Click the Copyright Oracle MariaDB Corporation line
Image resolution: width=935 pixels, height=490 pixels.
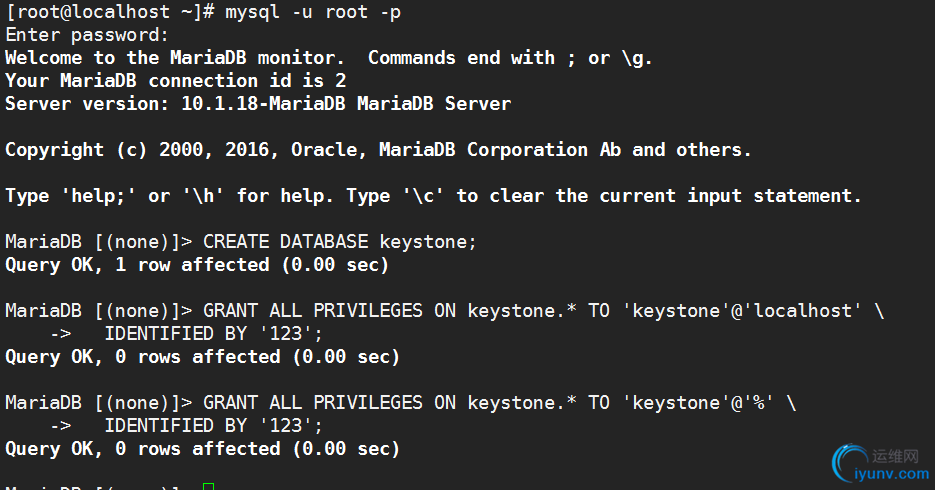coord(378,150)
